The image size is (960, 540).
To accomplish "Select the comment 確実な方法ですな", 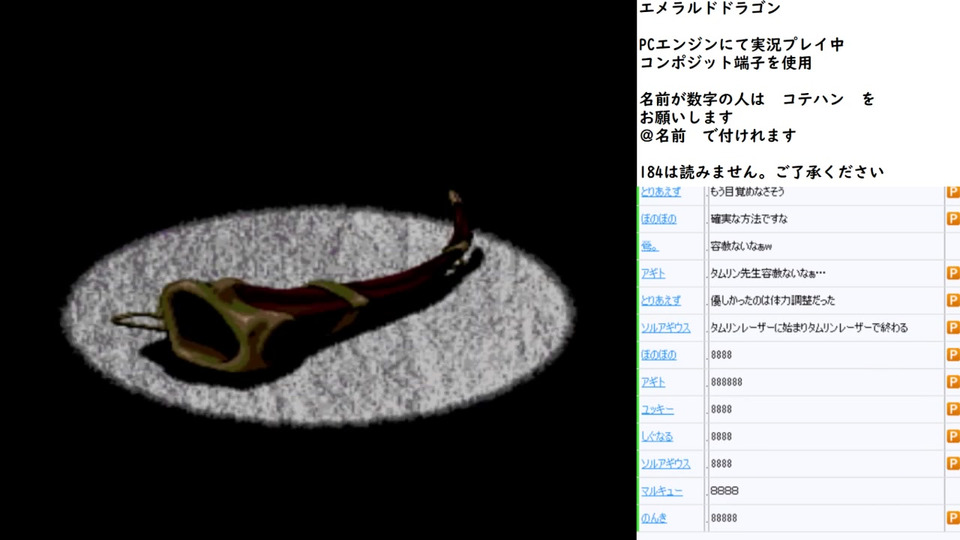I will coord(748,219).
